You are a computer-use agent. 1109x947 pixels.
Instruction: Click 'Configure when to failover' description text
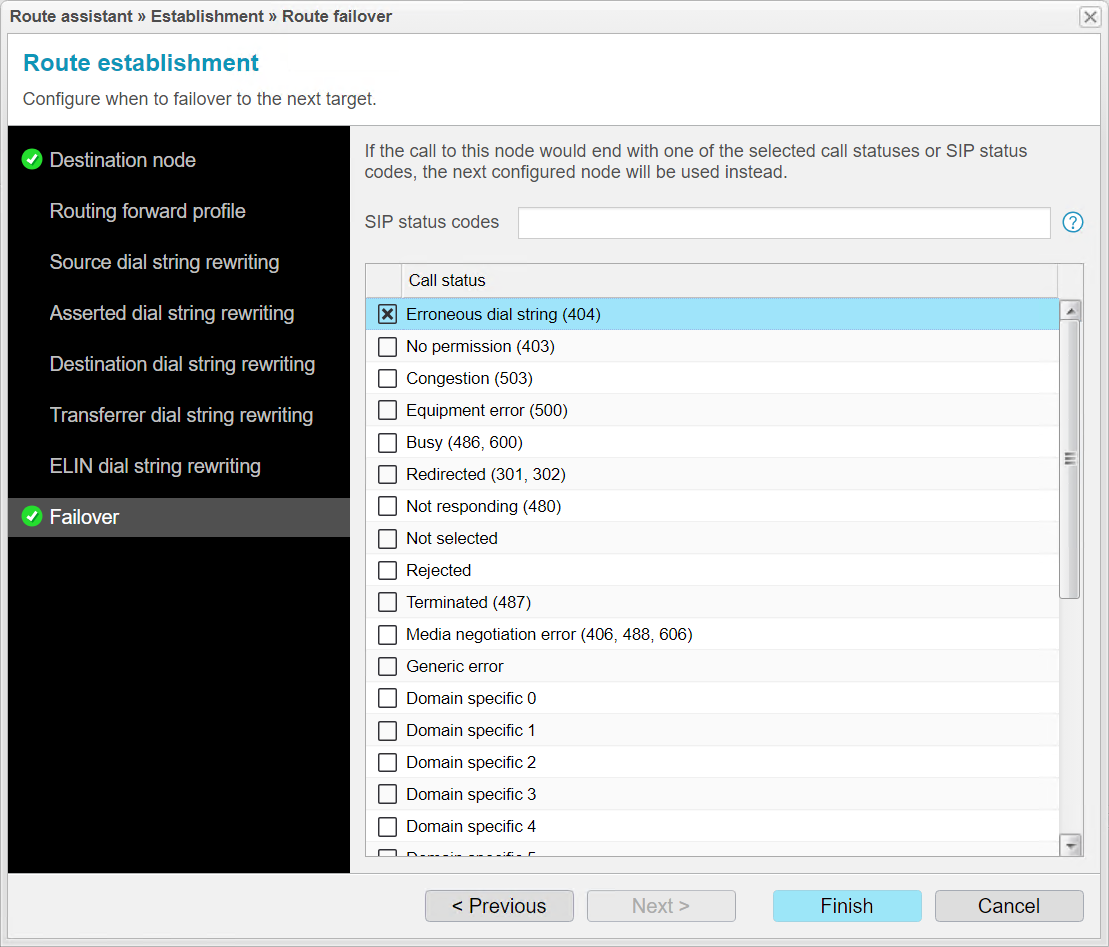pyautogui.click(x=199, y=99)
